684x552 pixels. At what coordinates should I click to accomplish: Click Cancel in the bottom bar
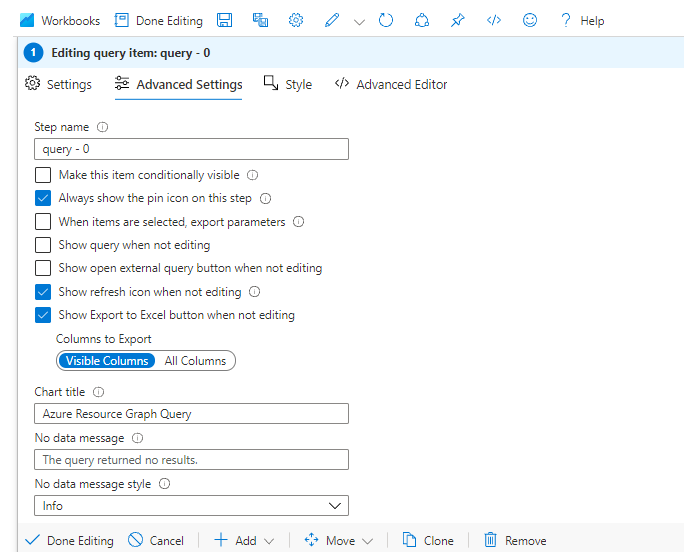coord(156,540)
